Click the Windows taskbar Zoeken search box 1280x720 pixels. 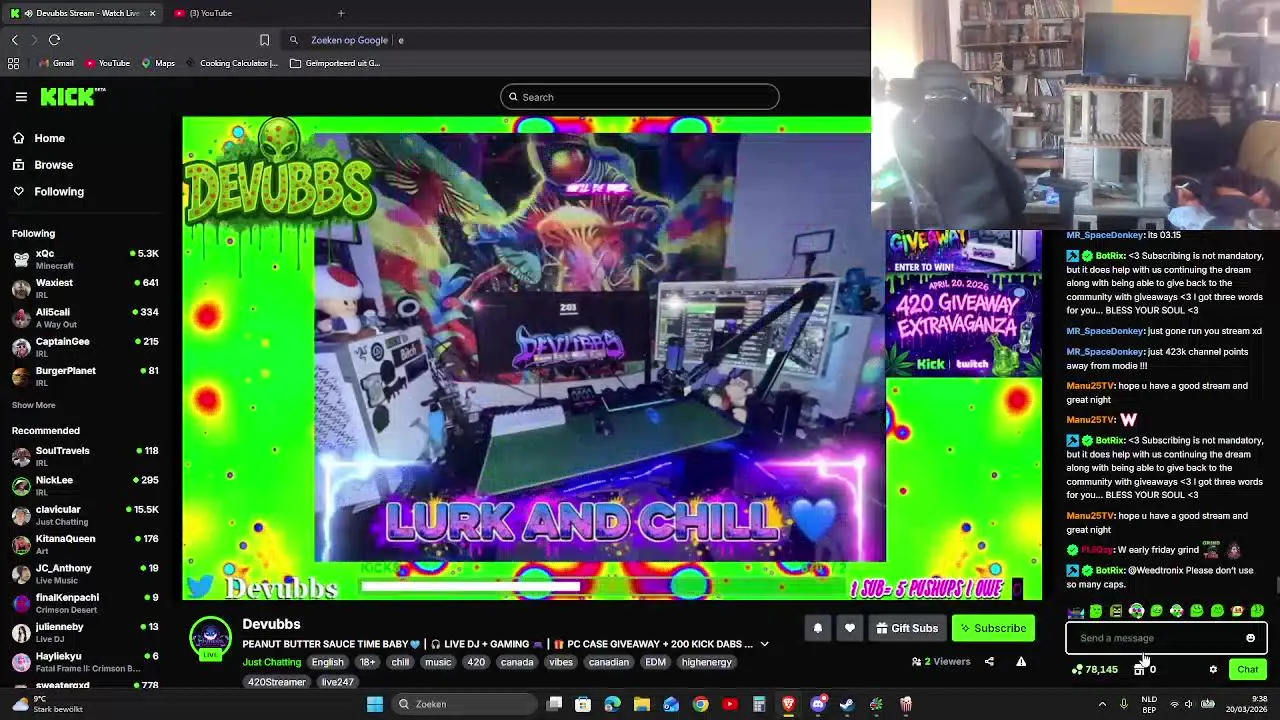465,704
